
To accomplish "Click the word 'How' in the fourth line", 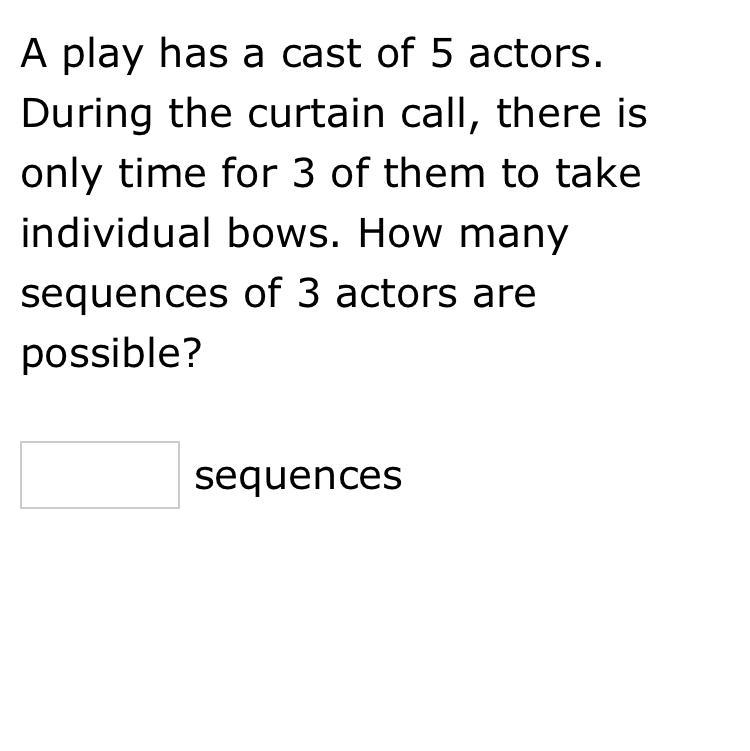I will pos(400,234).
